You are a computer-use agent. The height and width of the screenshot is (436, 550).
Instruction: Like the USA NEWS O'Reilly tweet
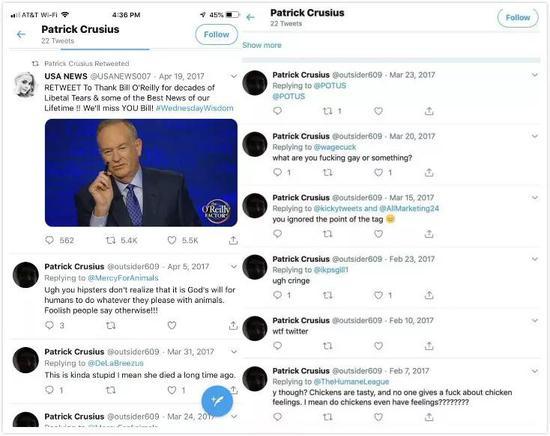coord(172,240)
